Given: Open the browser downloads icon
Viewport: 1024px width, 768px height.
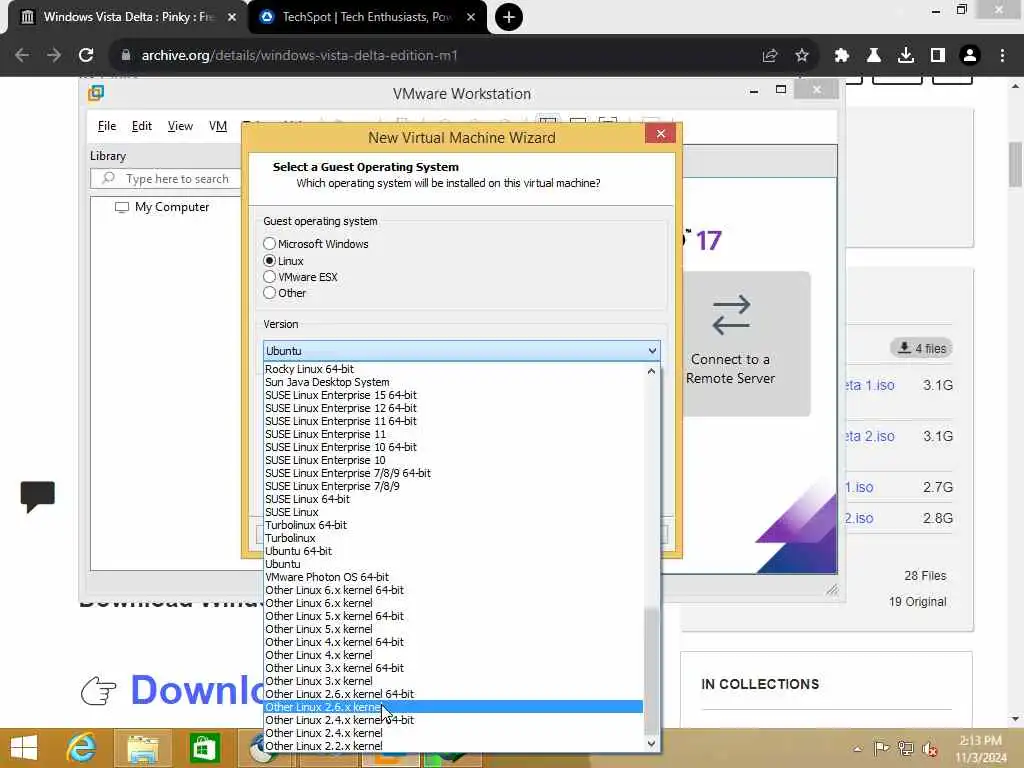Looking at the screenshot, I should click(905, 56).
